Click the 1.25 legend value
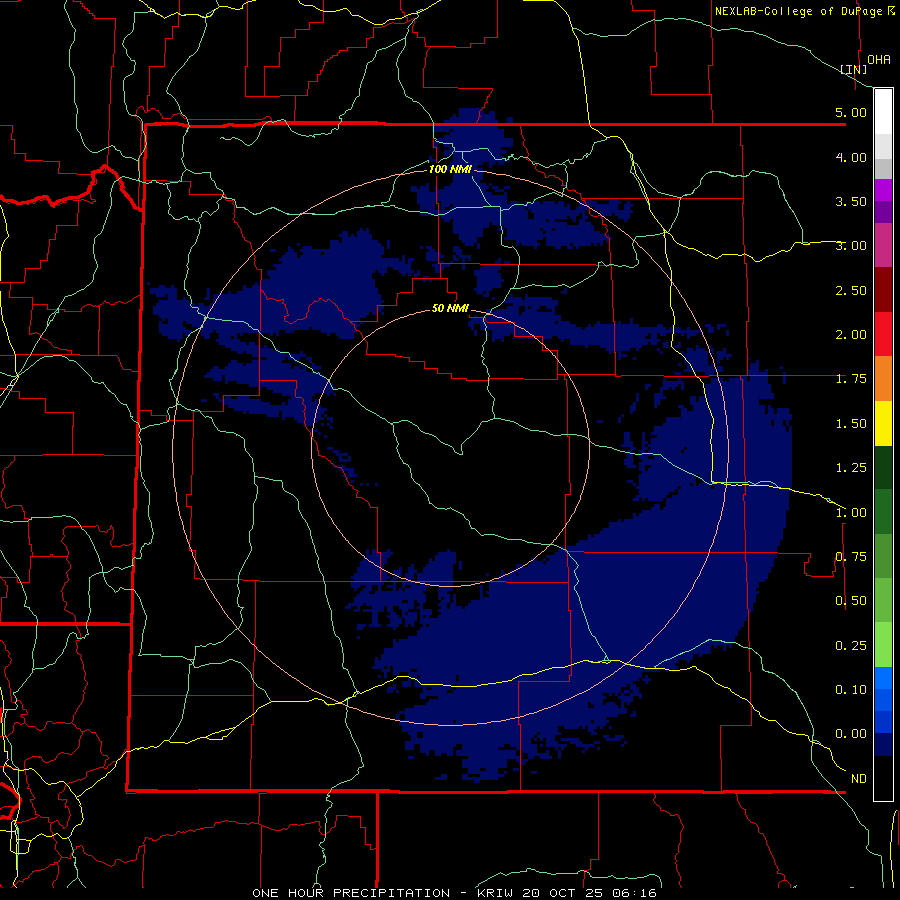 [851, 468]
